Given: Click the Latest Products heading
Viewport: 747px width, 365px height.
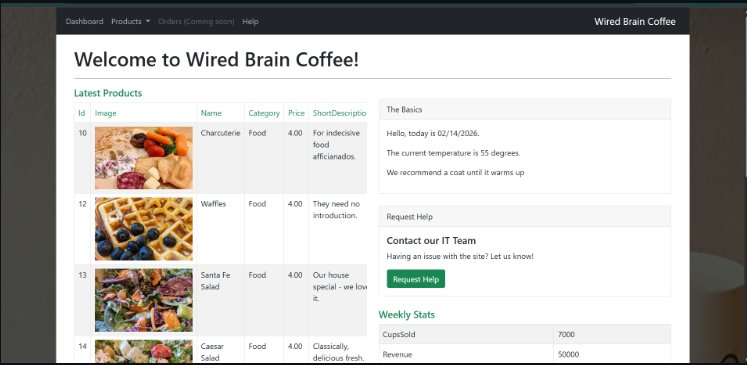Looking at the screenshot, I should coord(108,93).
